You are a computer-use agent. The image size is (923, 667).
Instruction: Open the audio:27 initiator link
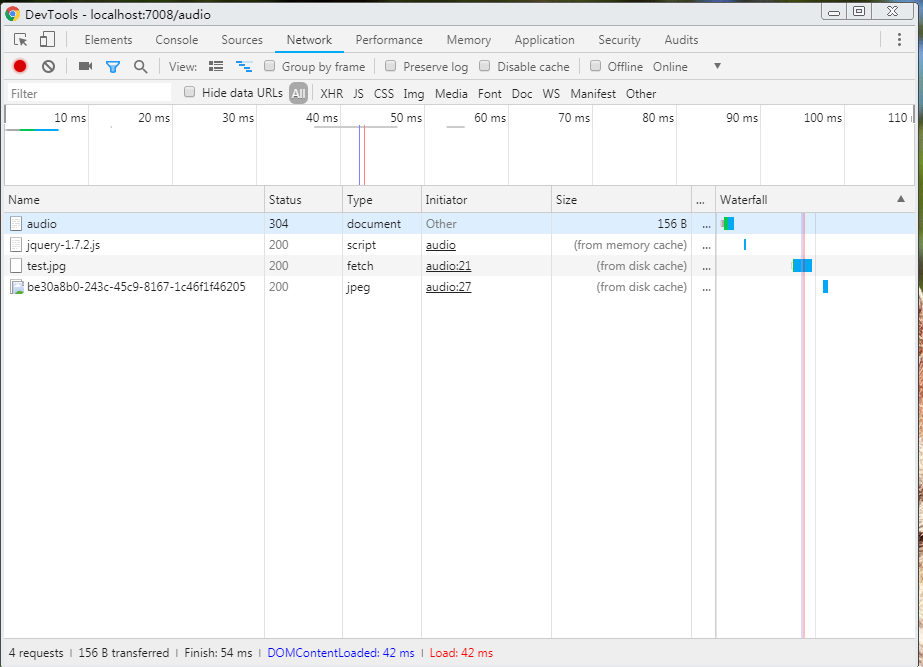(x=449, y=287)
